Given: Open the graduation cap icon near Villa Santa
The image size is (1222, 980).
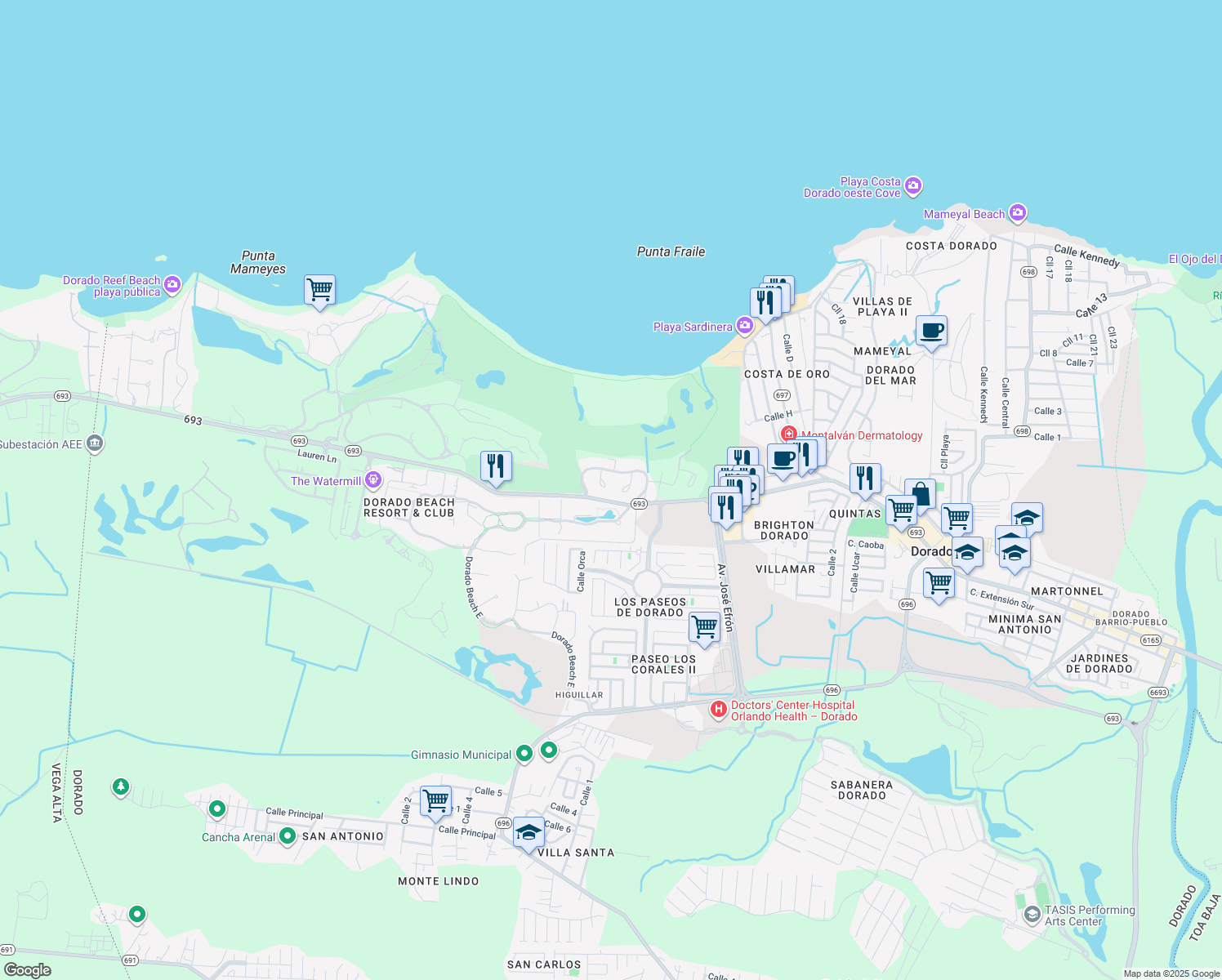Looking at the screenshot, I should tap(529, 833).
